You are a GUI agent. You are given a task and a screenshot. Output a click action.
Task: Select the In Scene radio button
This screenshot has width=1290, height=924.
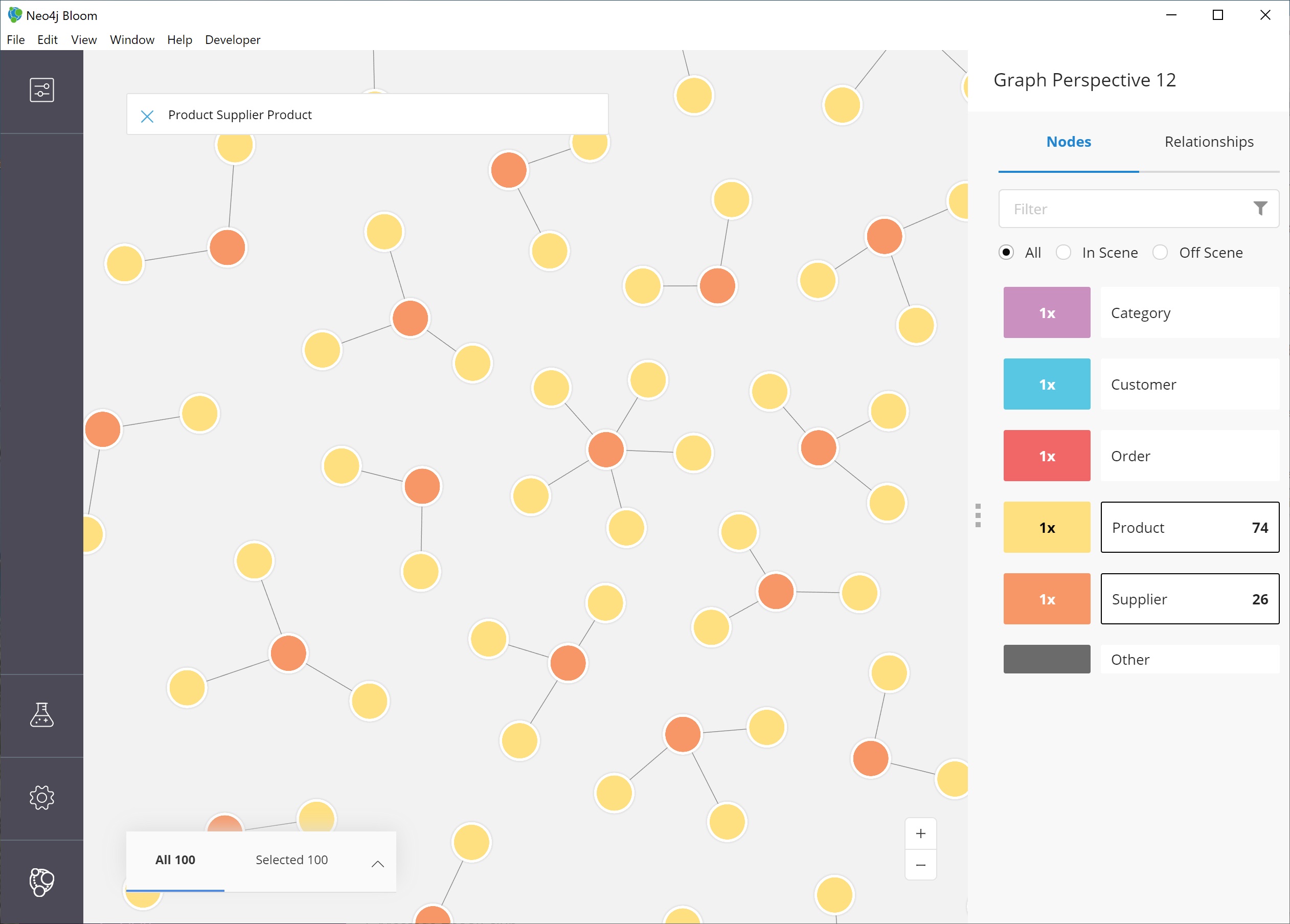[1063, 252]
